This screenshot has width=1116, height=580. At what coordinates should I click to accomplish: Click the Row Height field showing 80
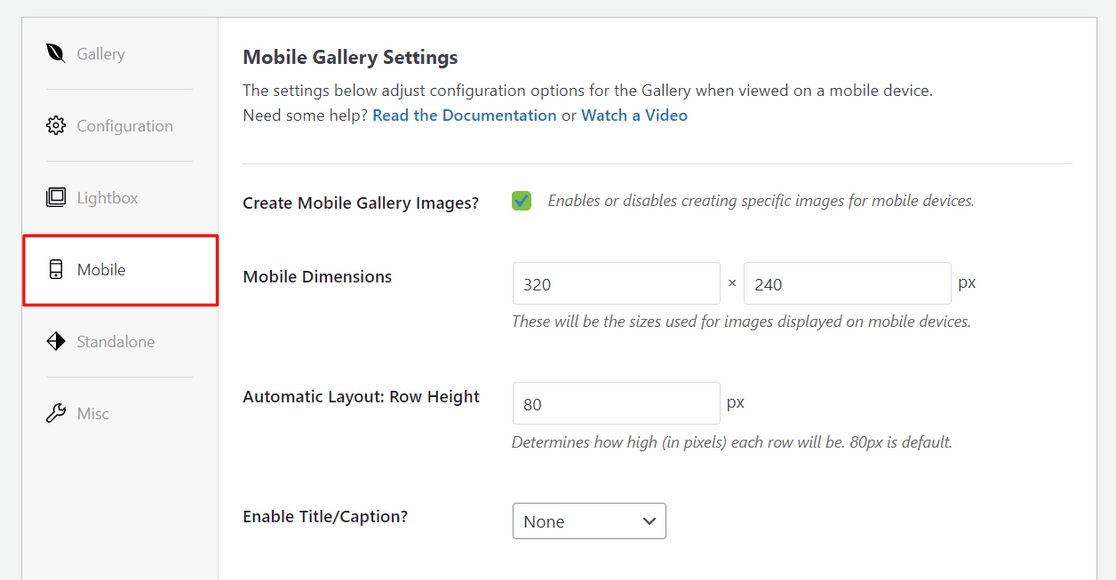pos(616,404)
